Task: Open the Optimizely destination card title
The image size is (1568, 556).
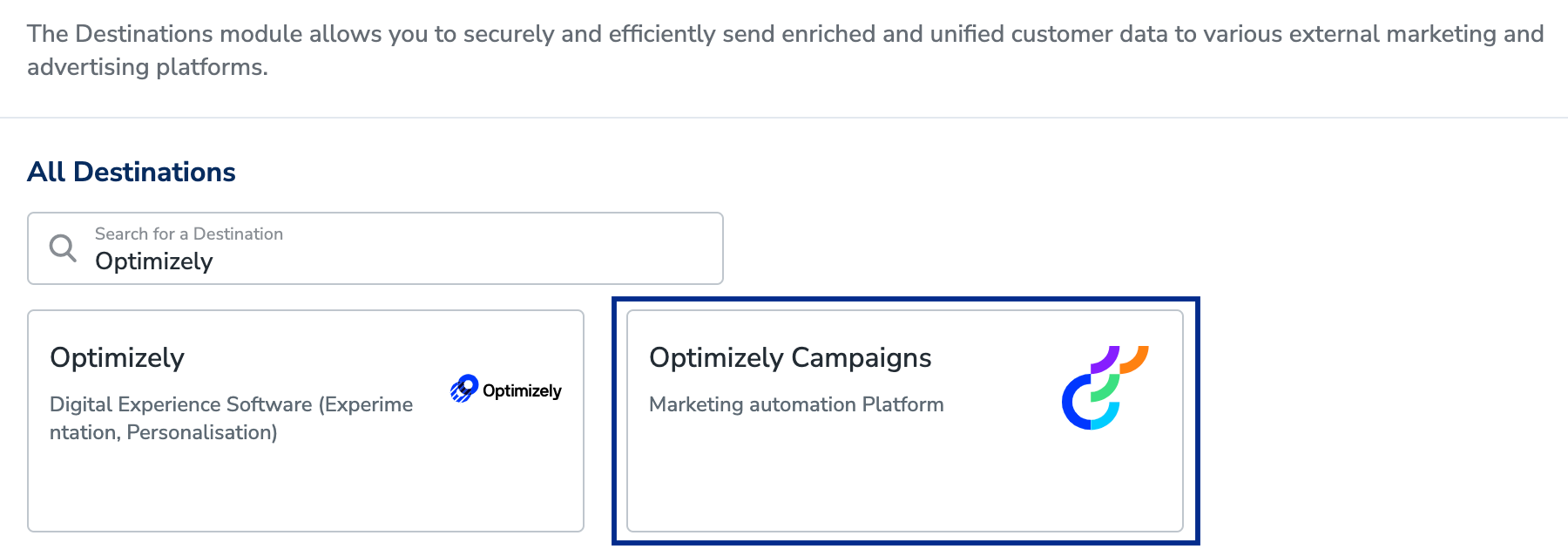Action: pyautogui.click(x=118, y=357)
